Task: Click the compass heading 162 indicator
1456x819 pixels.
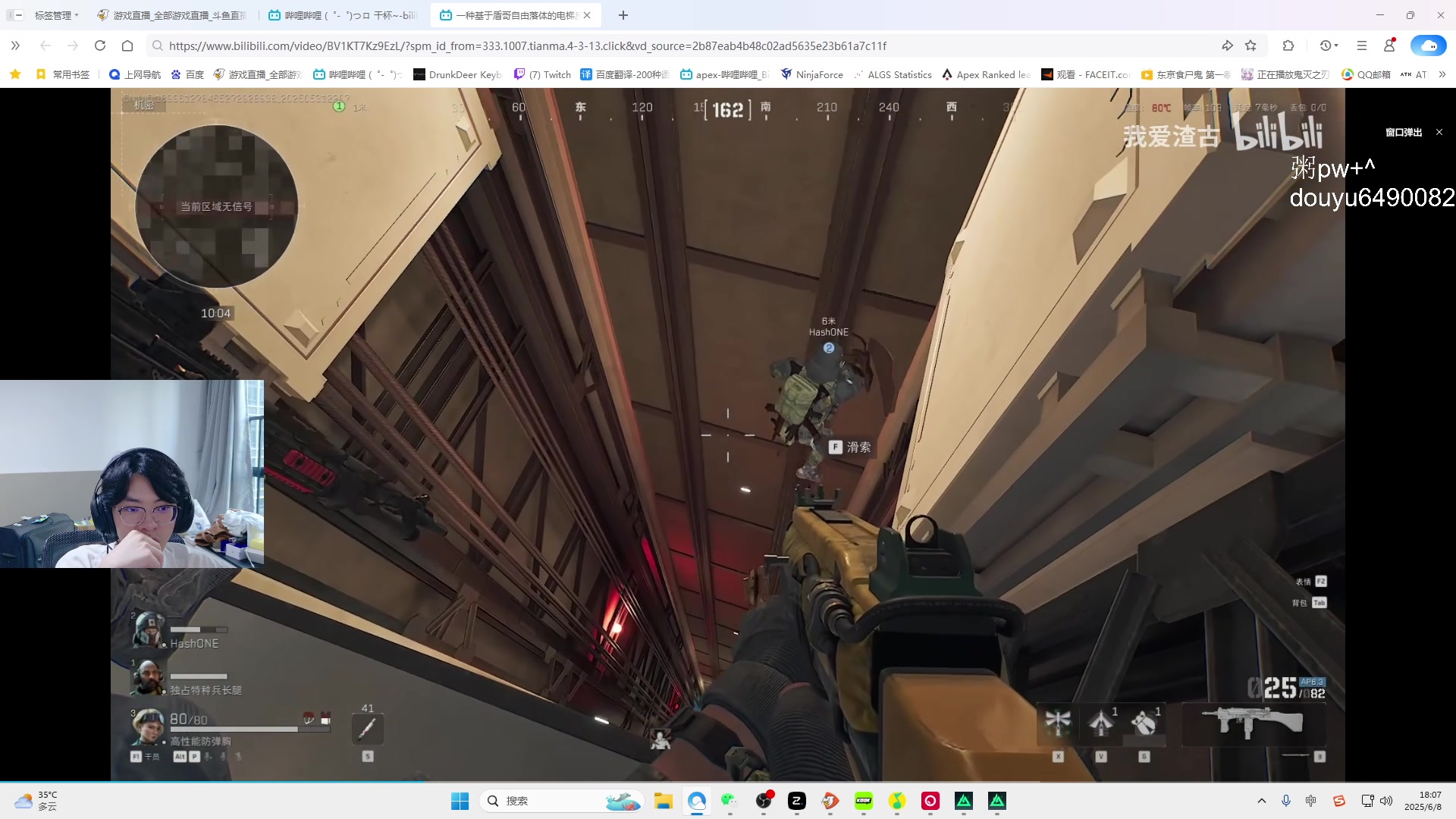Action: tap(728, 110)
